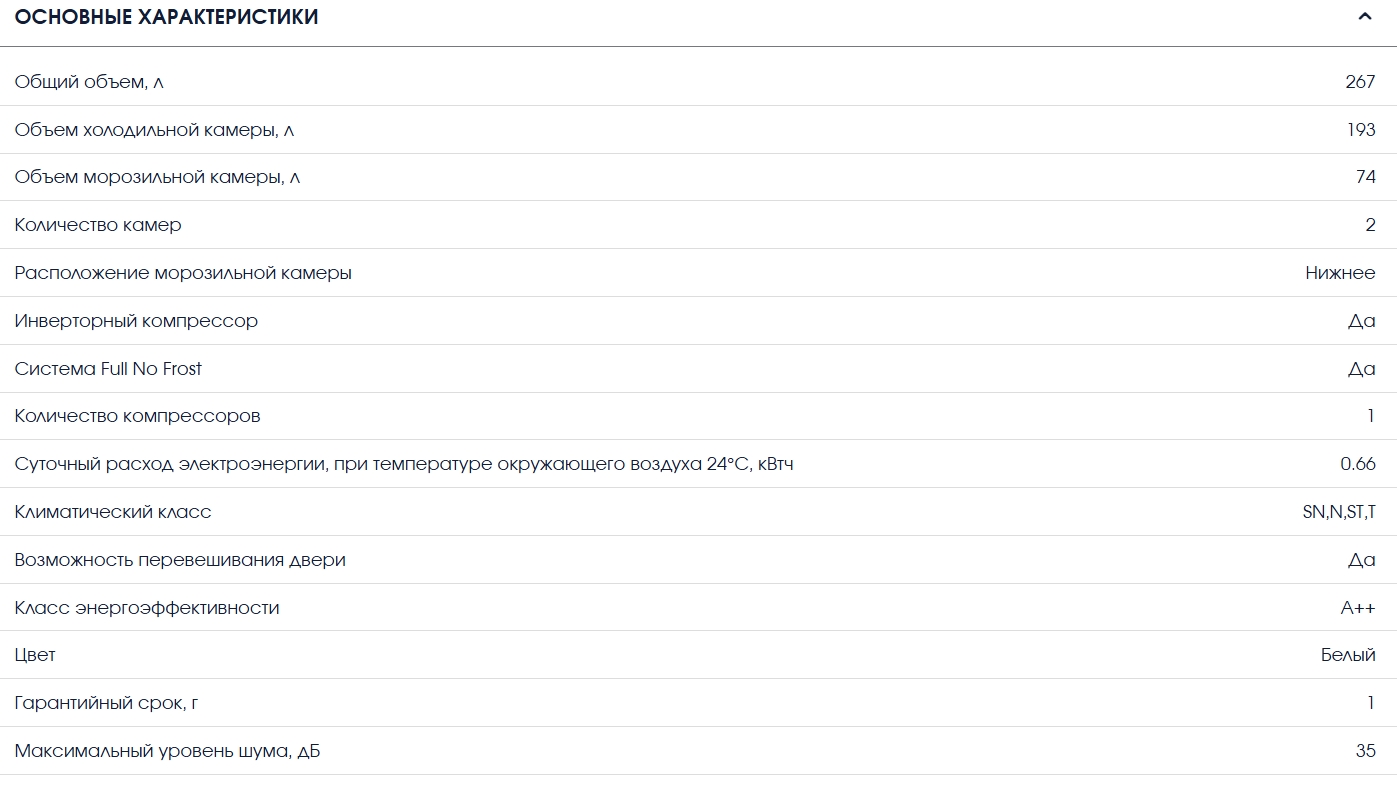This screenshot has width=1397, height=785.
Task: Select 'Объем холодильной камеры, л' row label
Action: 154,130
